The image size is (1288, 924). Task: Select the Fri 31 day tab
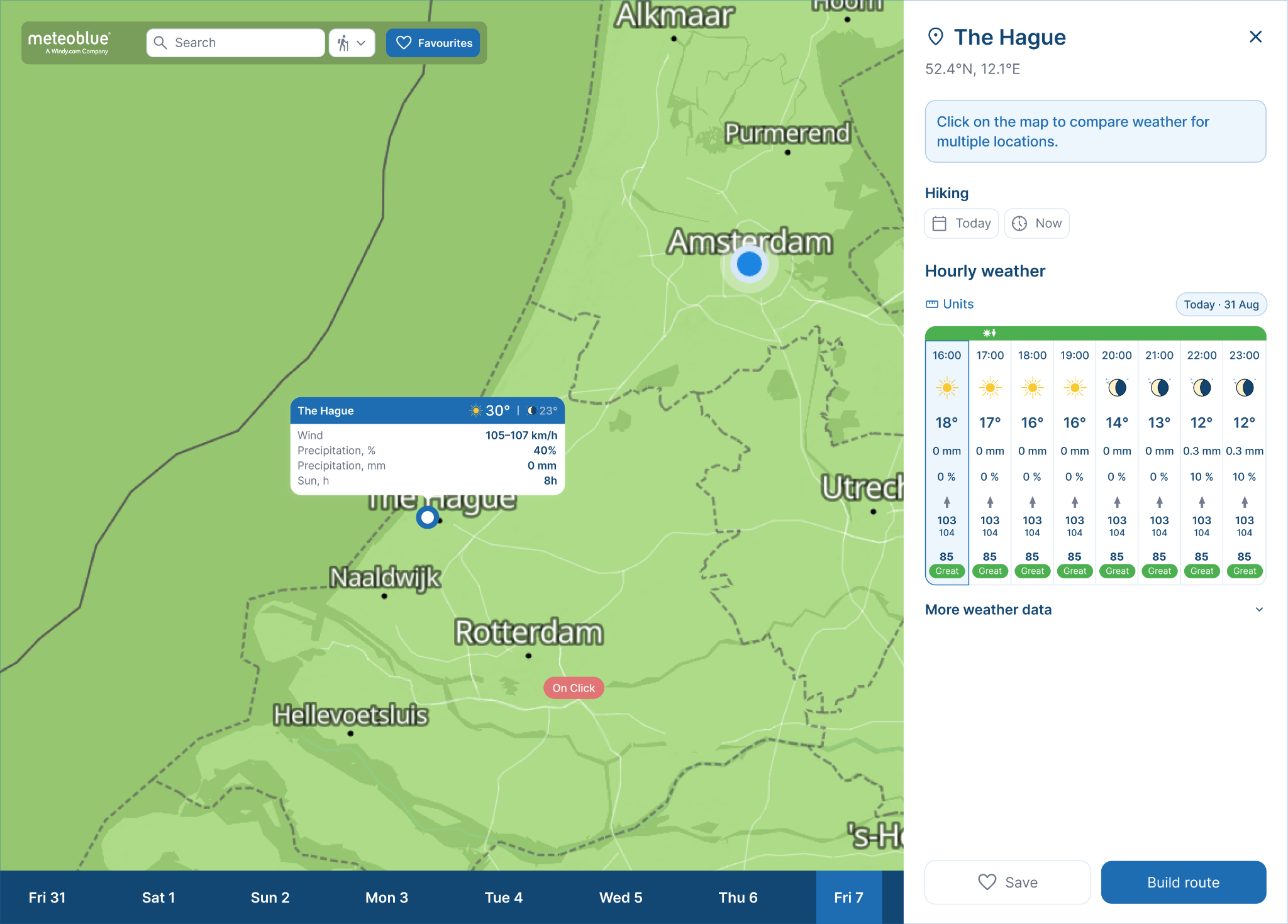(x=47, y=898)
